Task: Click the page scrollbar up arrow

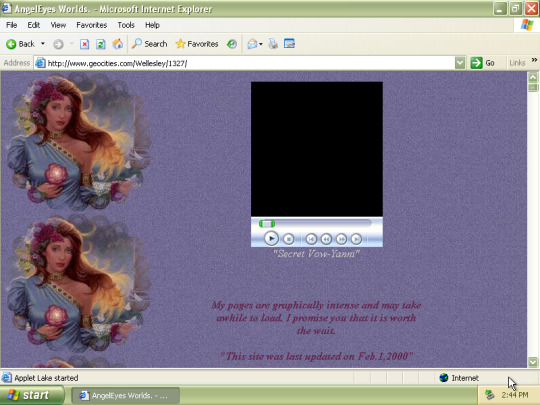Action: [x=533, y=77]
